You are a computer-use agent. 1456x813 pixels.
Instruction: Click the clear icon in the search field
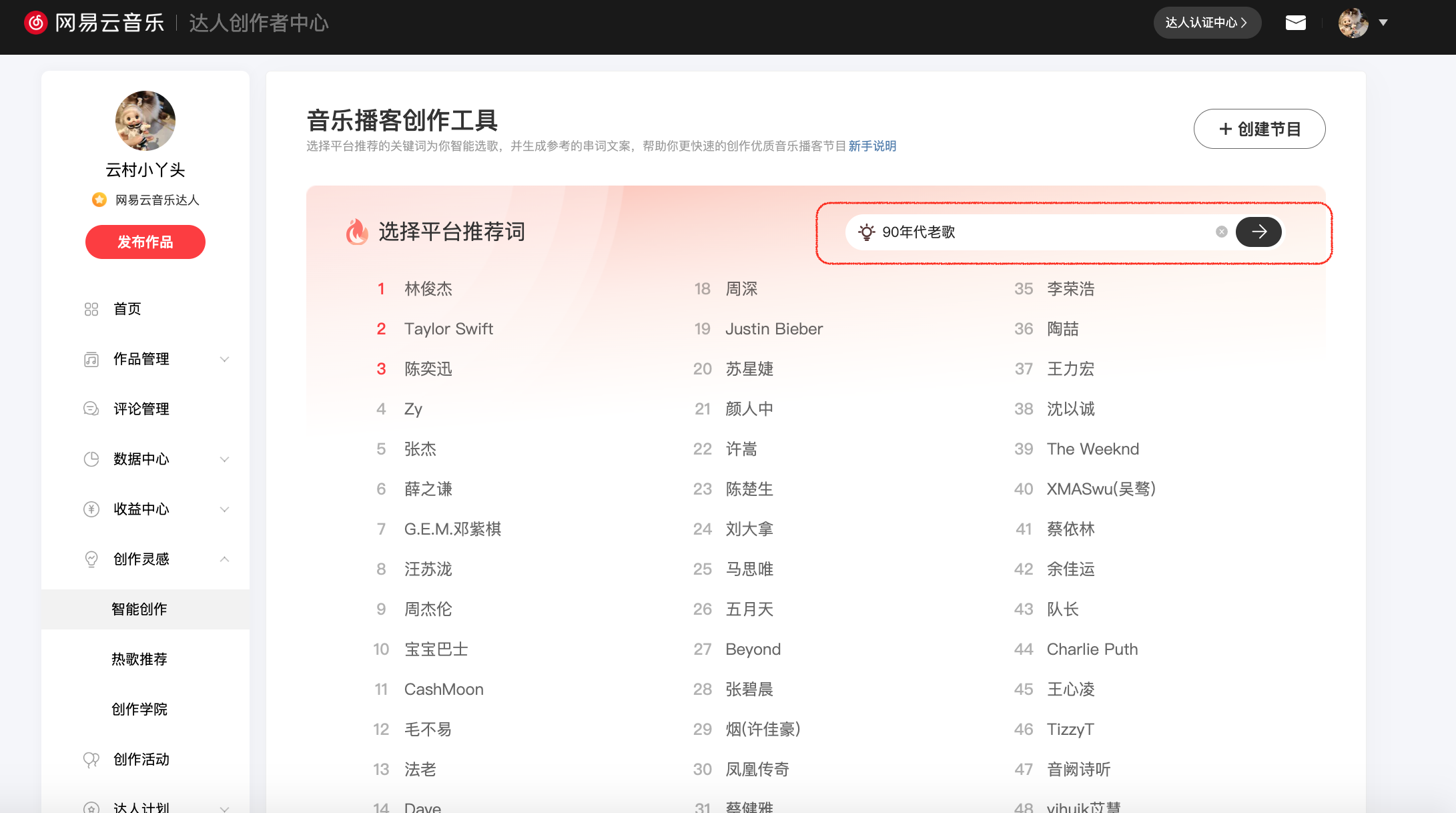1221,232
